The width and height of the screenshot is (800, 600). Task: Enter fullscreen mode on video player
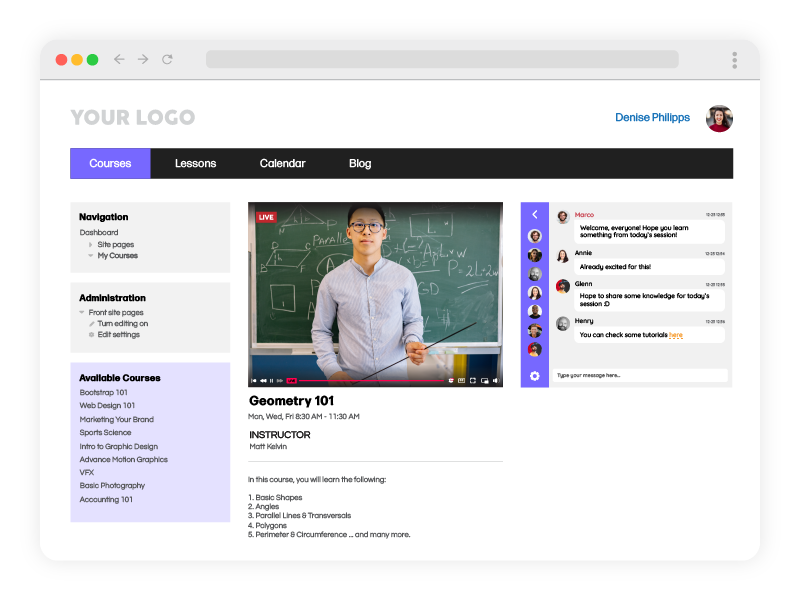tap(473, 381)
